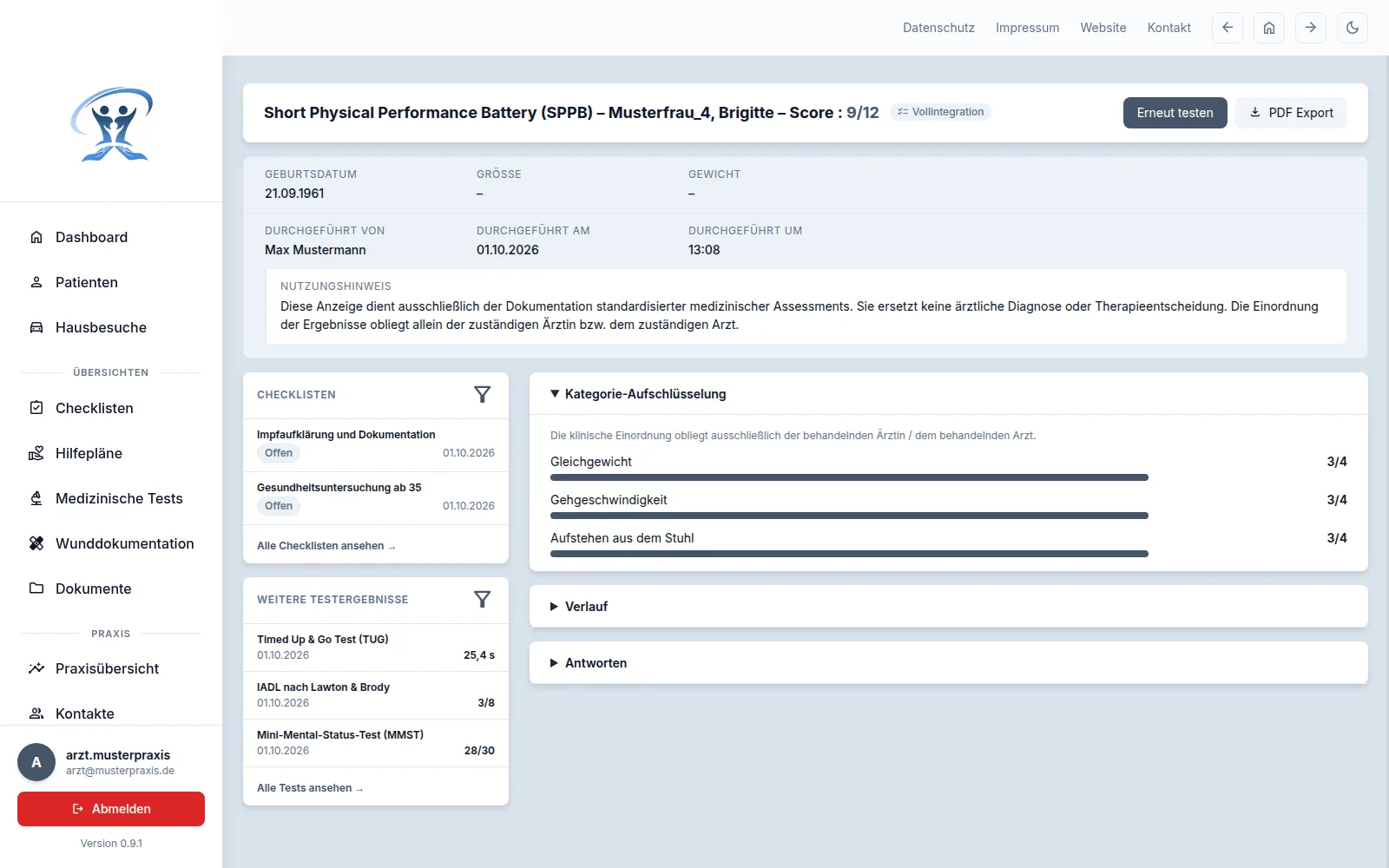Click the practice logo in sidebar
The height and width of the screenshot is (868, 1389).
click(x=111, y=124)
